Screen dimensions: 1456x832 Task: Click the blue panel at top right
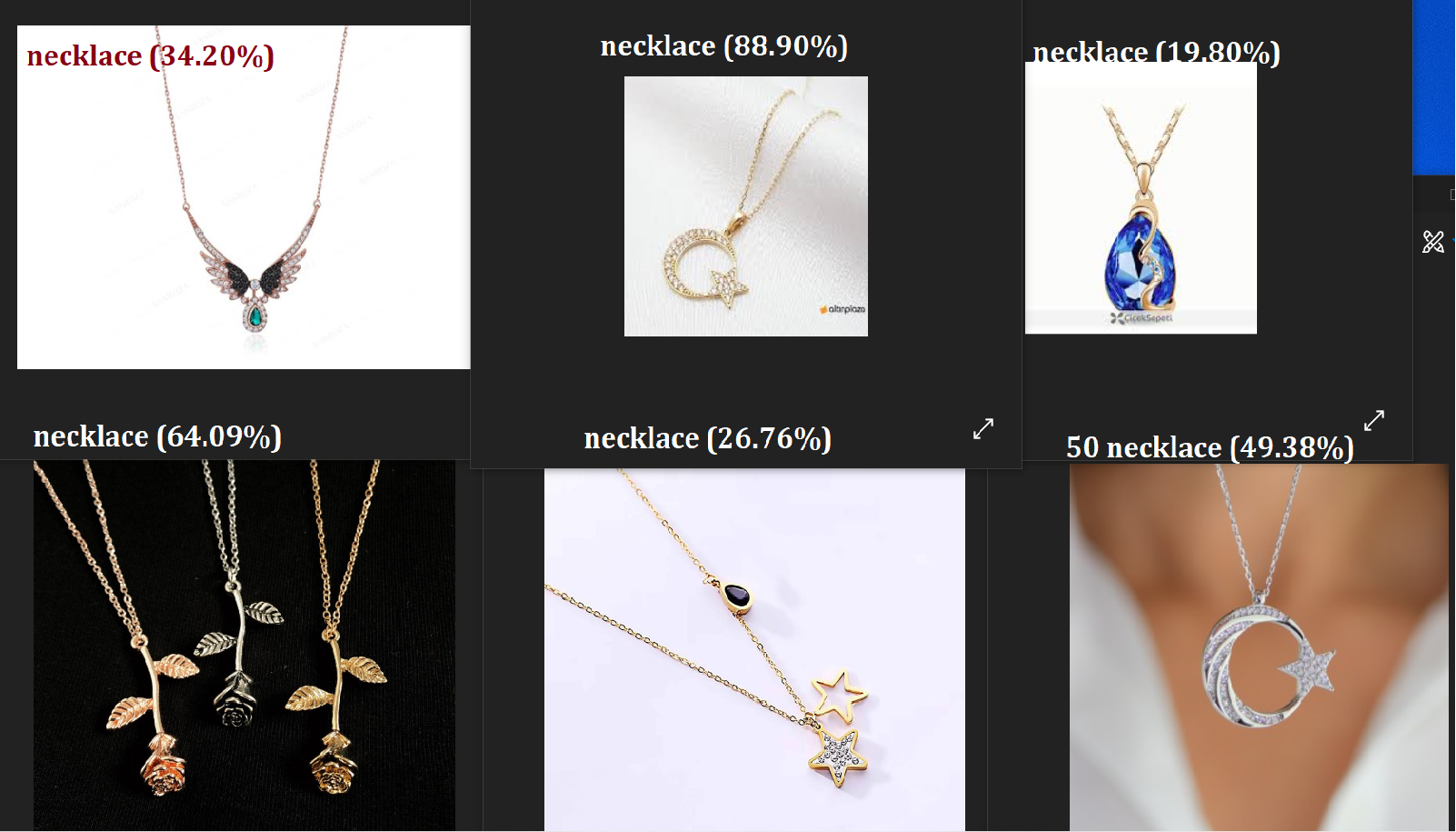point(1434,87)
